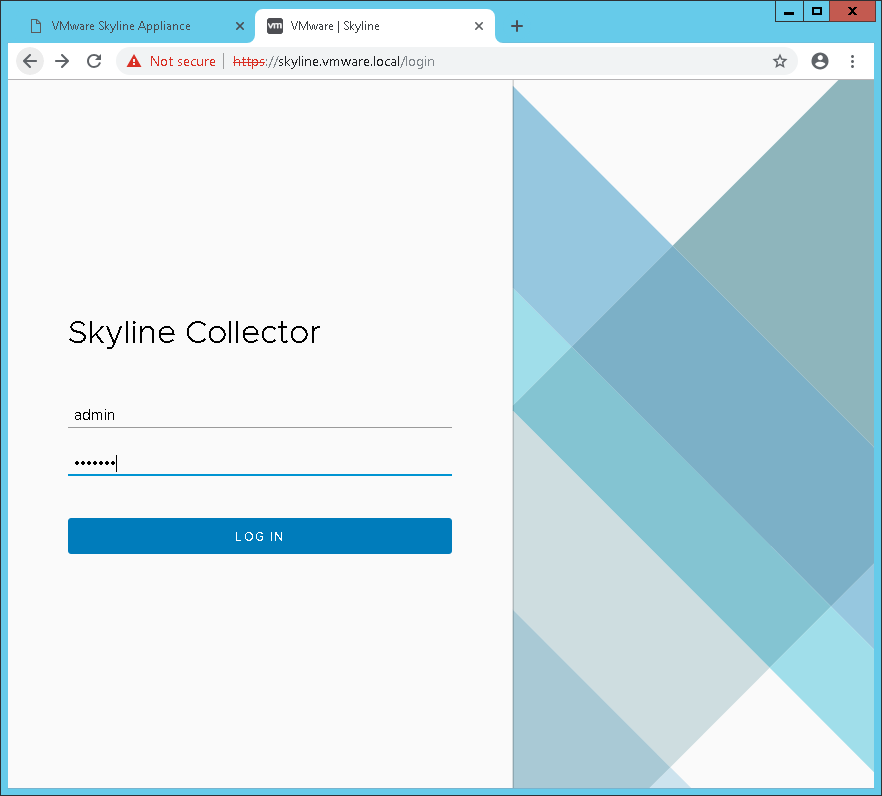Click the LOG IN button

pyautogui.click(x=260, y=536)
